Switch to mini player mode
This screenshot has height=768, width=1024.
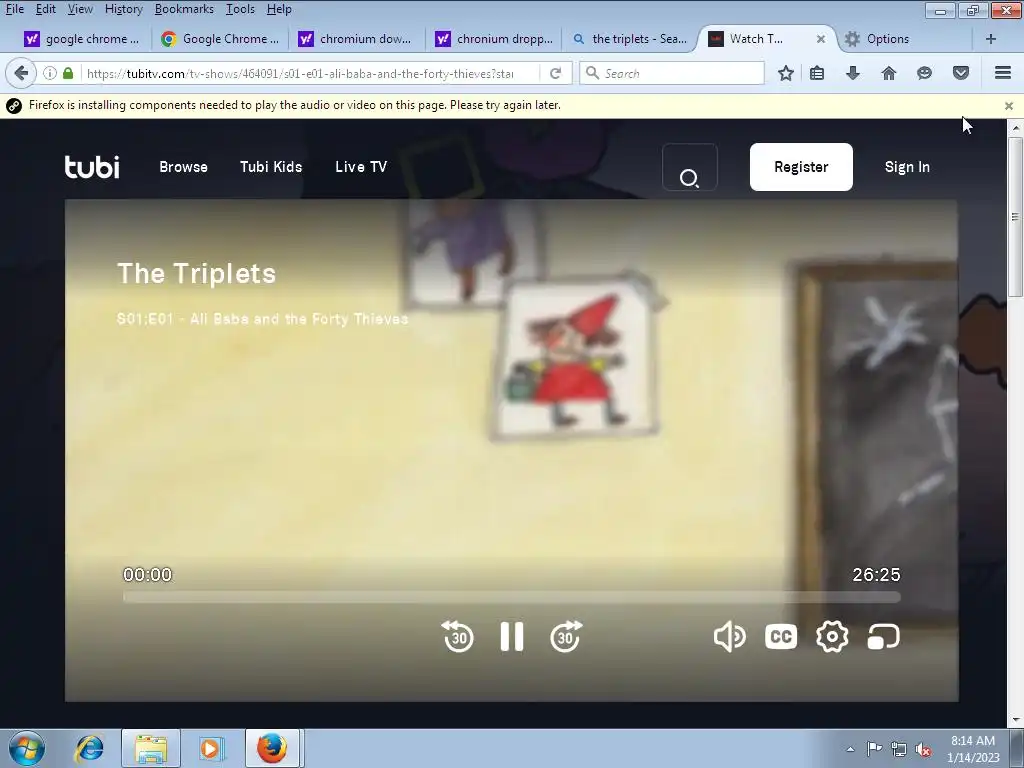pyautogui.click(x=884, y=636)
